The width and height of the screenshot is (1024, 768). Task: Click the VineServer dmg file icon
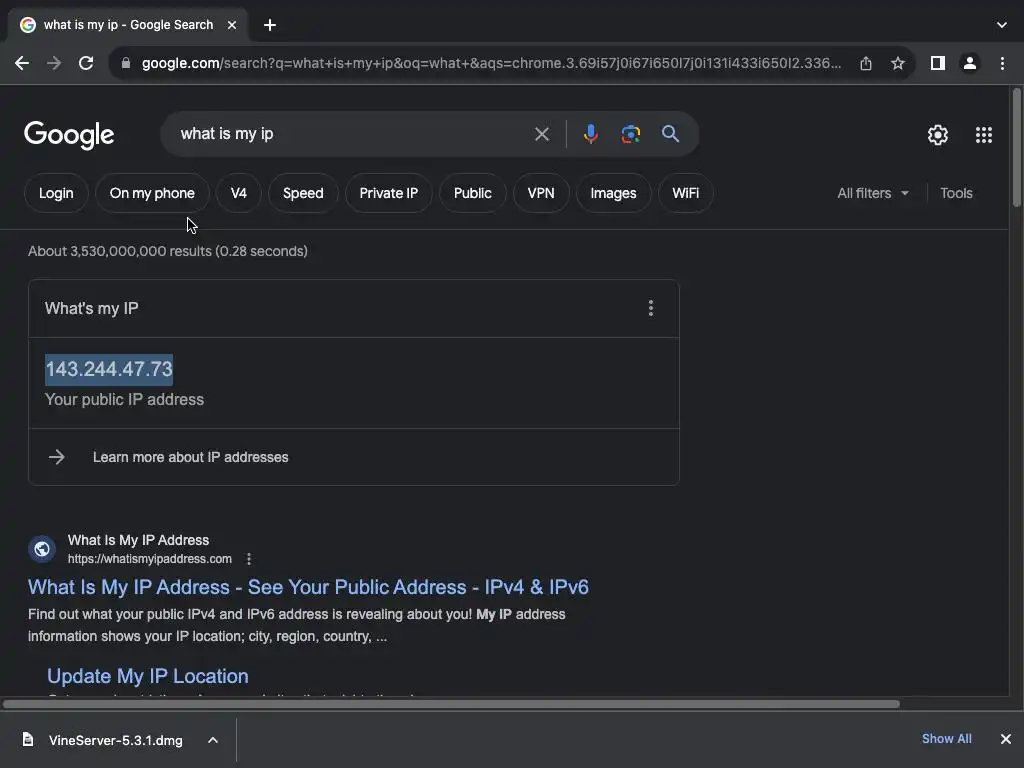27,739
